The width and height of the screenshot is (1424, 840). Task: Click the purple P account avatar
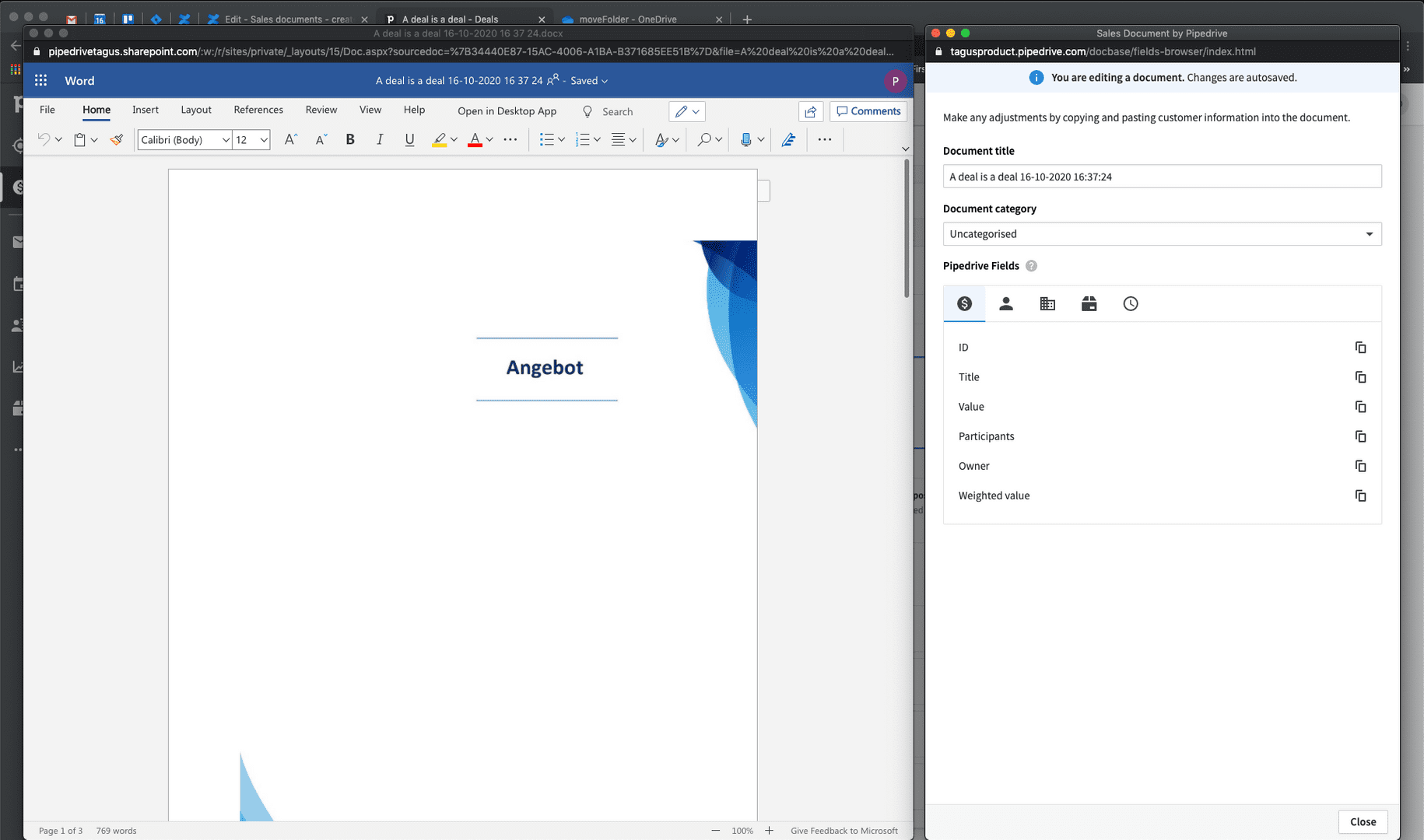tap(895, 81)
